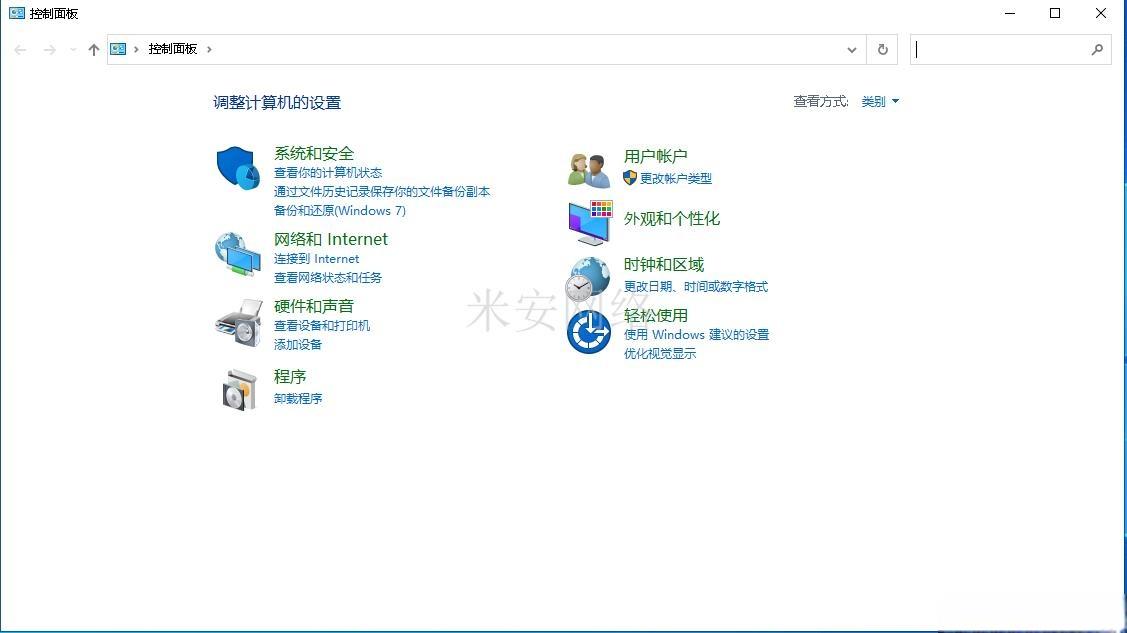The image size is (1127, 633).
Task: Open 时钟和区域 category heading
Action: pos(664,264)
